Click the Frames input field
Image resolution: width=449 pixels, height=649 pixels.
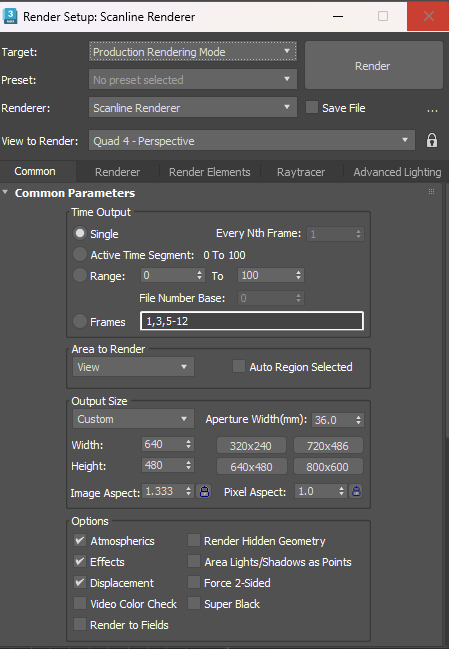252,321
